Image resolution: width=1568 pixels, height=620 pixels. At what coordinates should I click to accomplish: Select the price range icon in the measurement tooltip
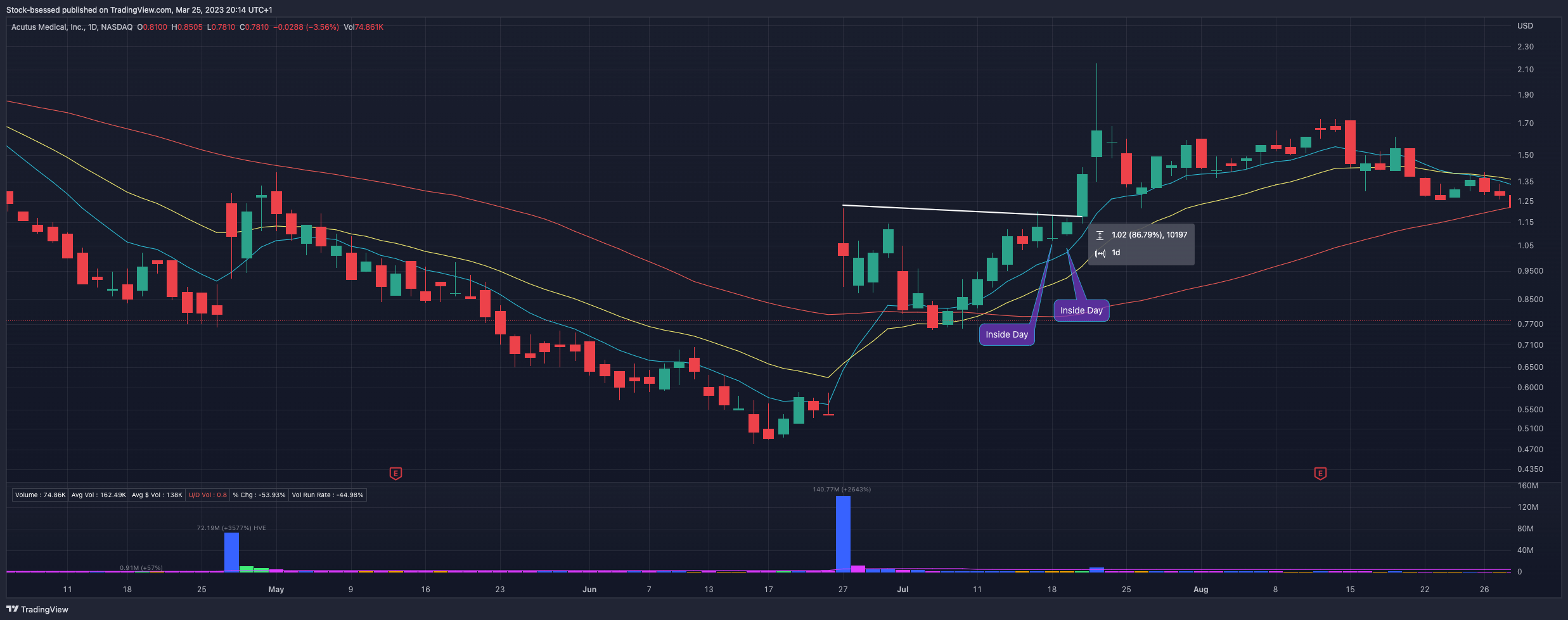tap(1100, 235)
